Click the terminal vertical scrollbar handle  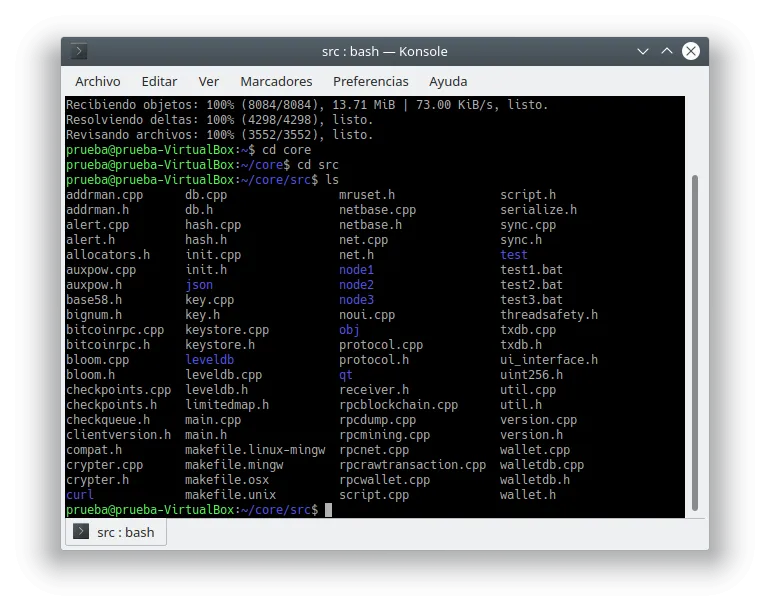click(x=694, y=343)
